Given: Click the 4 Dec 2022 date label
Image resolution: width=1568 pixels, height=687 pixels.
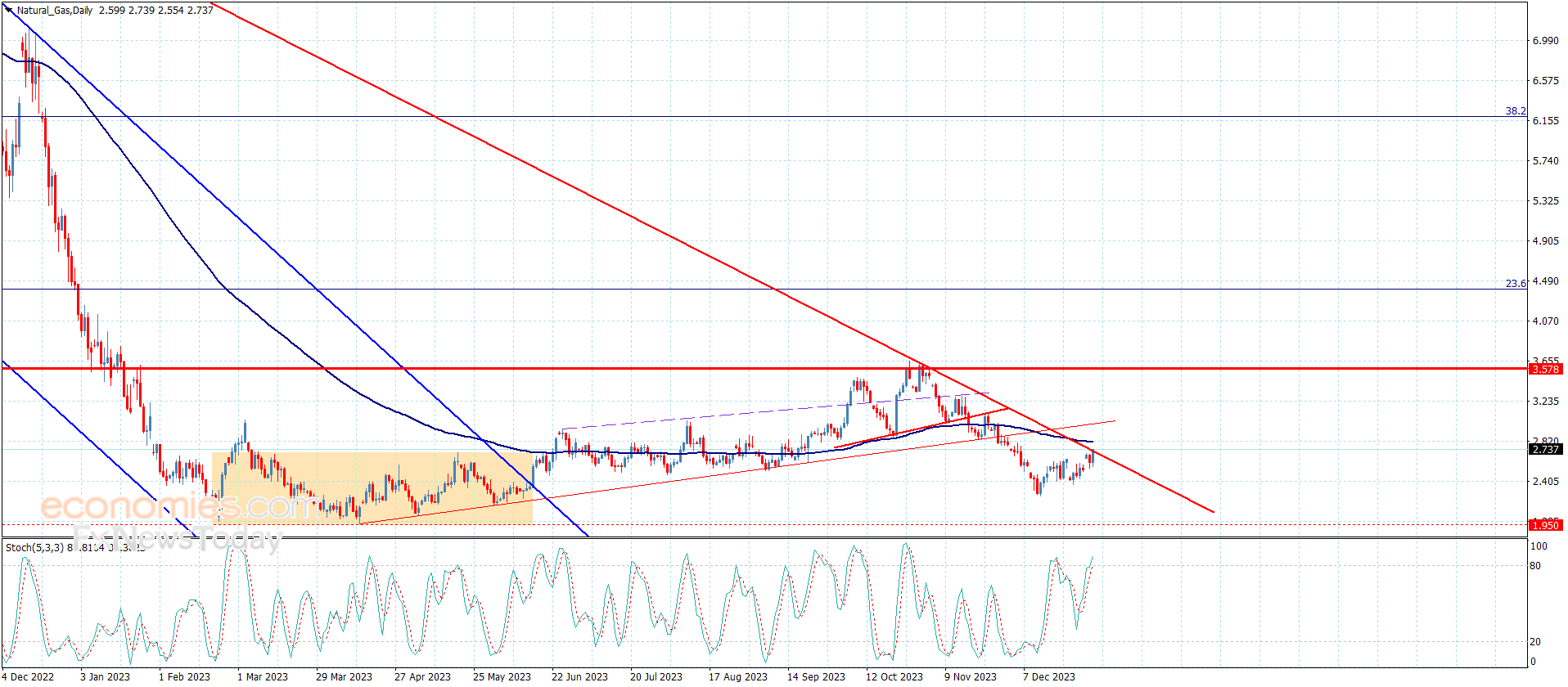Looking at the screenshot, I should click(x=28, y=676).
